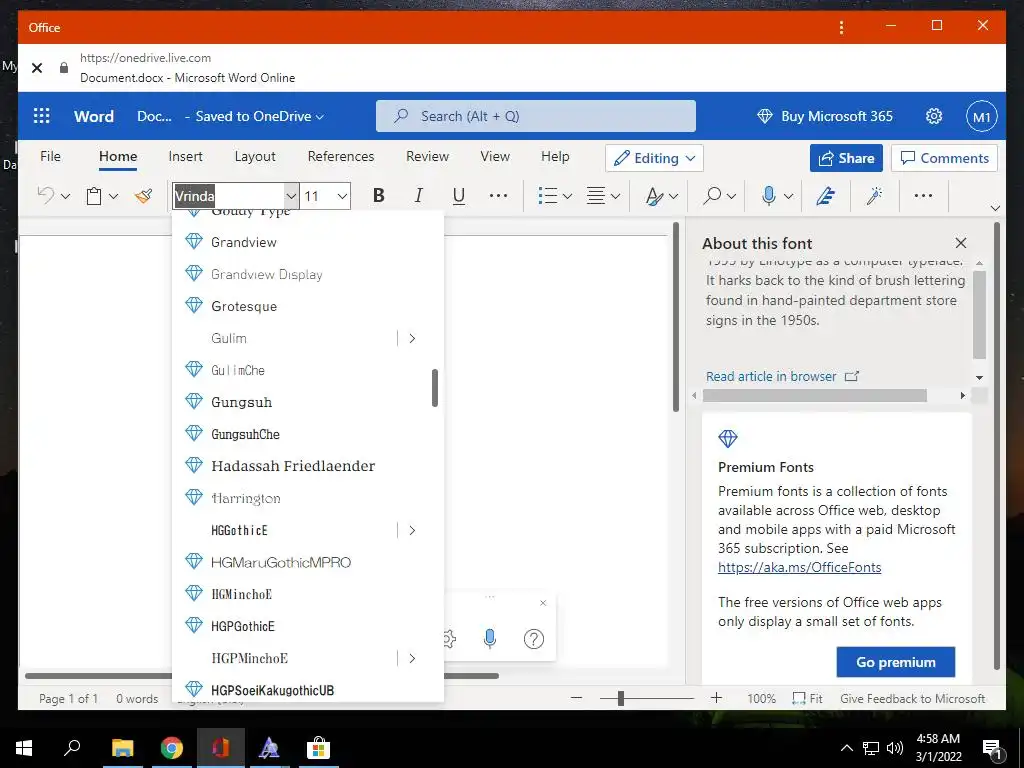
Task: Switch to the Layout tab
Action: (255, 157)
